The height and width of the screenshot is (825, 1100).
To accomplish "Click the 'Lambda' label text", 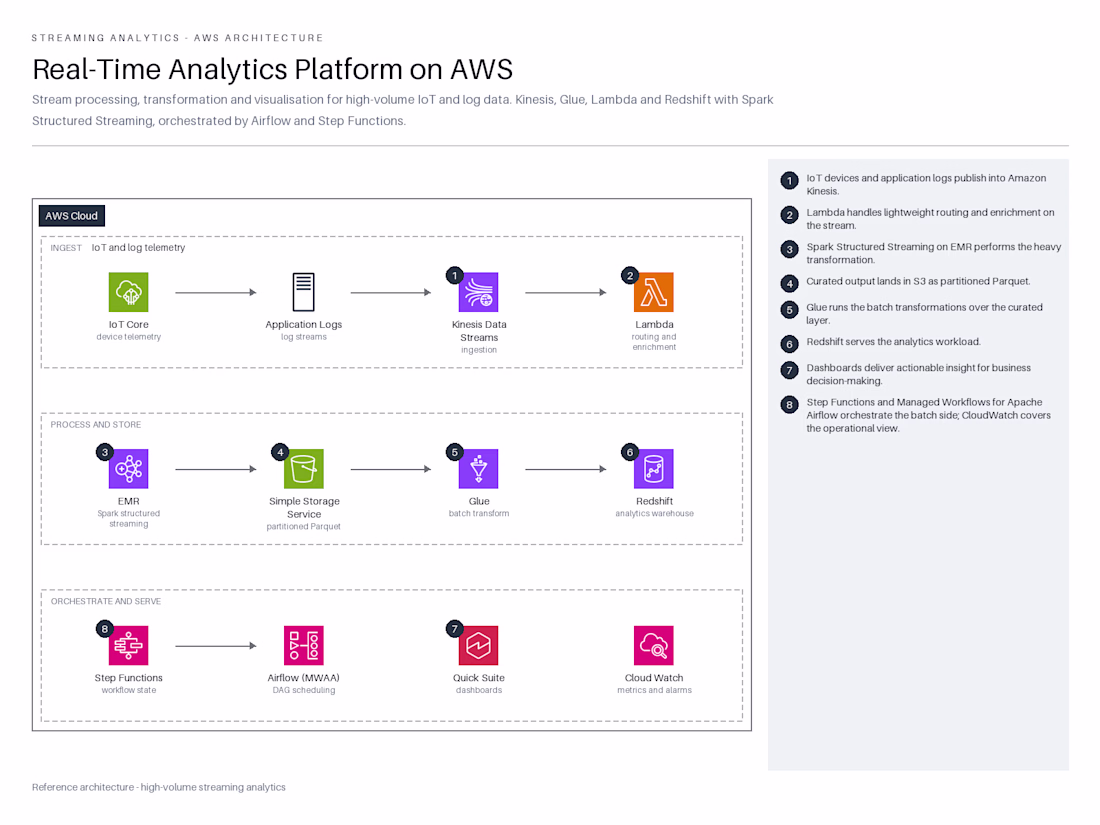I will coord(655,325).
